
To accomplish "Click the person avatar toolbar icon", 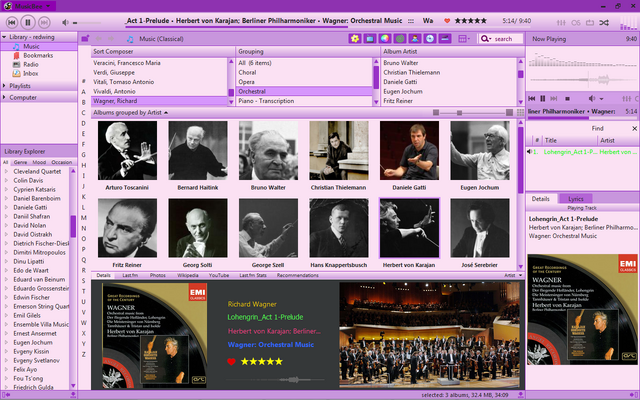I will 415,39.
